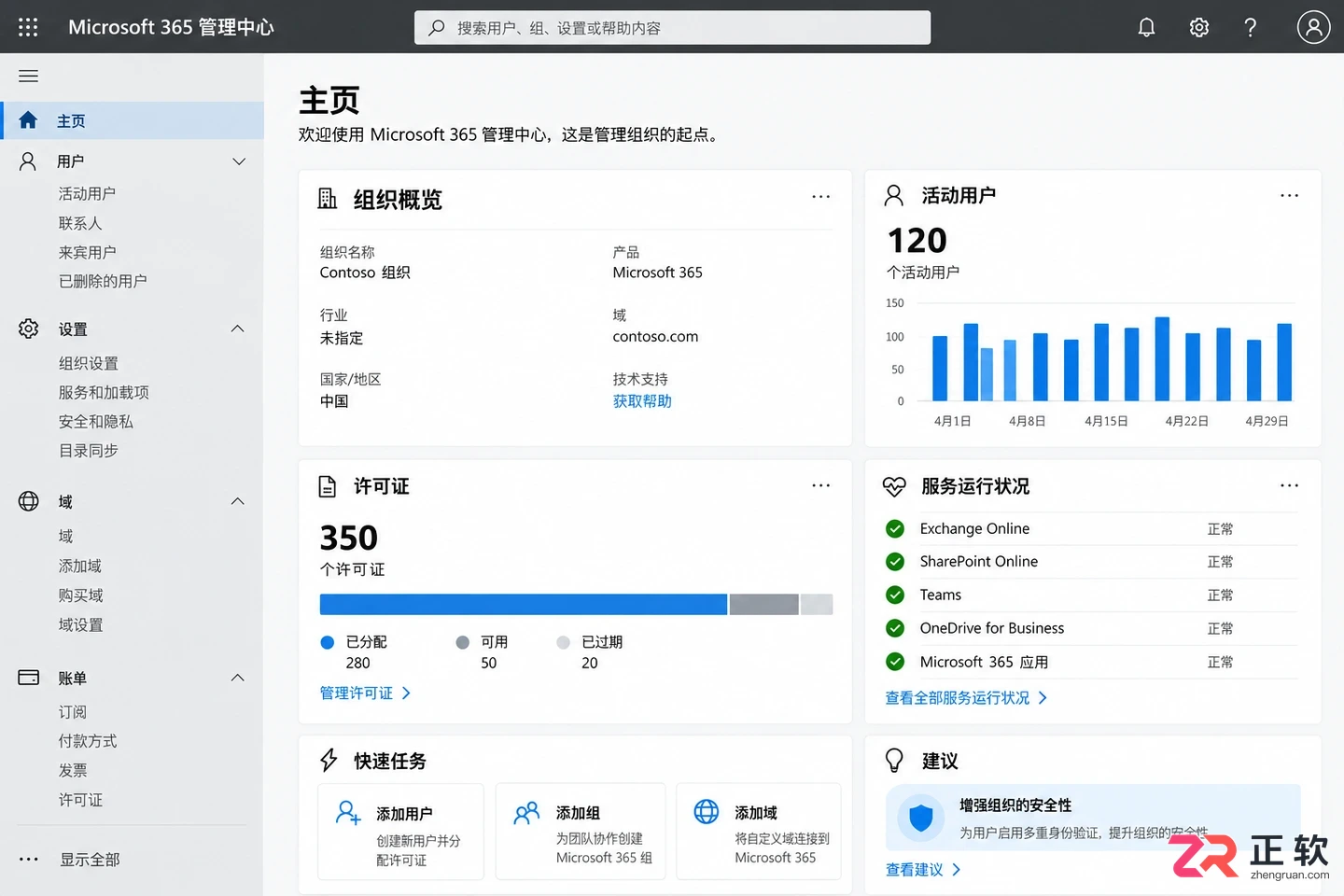Open 已删除的用户 in the sidebar
Screen dimensions: 1344x896
tap(103, 281)
